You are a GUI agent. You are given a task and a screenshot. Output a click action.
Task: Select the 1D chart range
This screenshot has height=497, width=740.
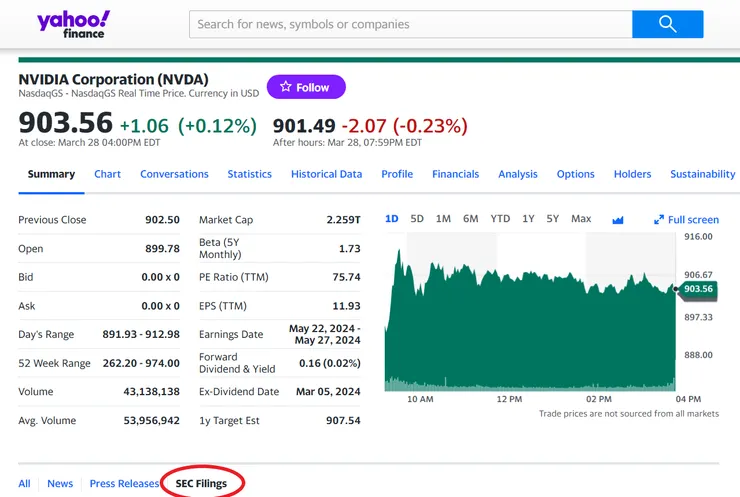pos(392,219)
